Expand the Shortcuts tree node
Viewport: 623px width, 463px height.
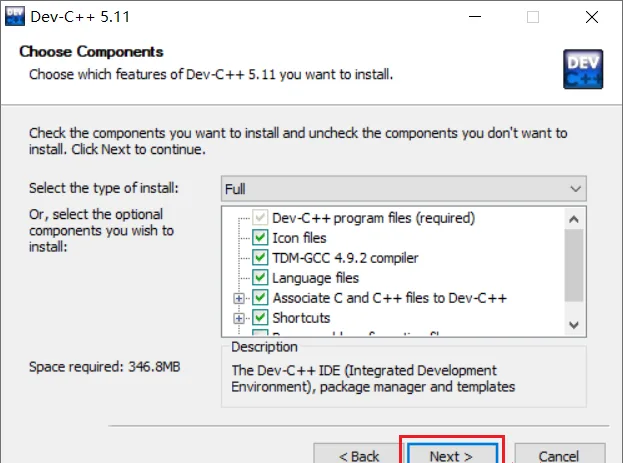(239, 318)
